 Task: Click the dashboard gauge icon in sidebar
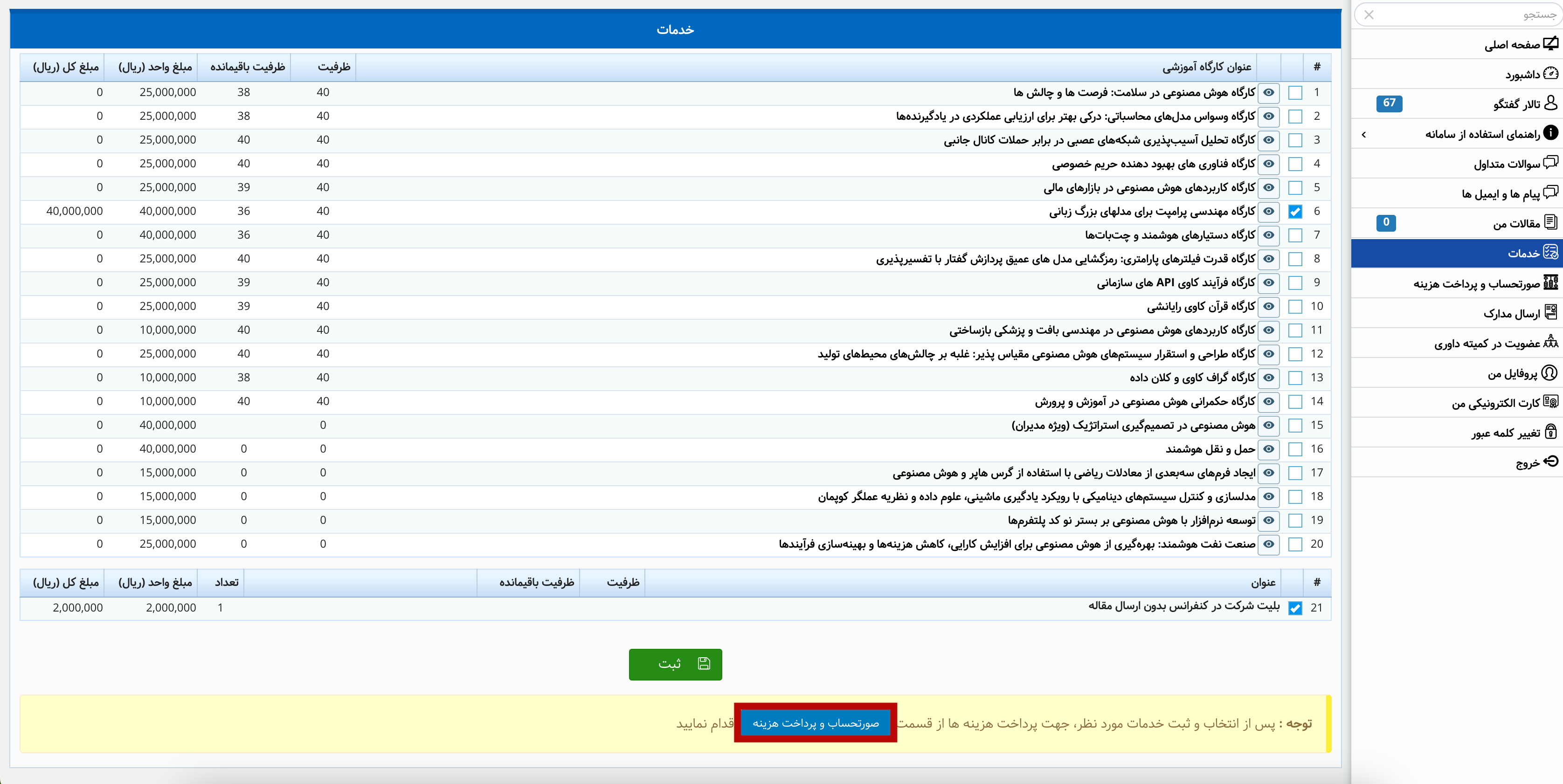(1550, 73)
